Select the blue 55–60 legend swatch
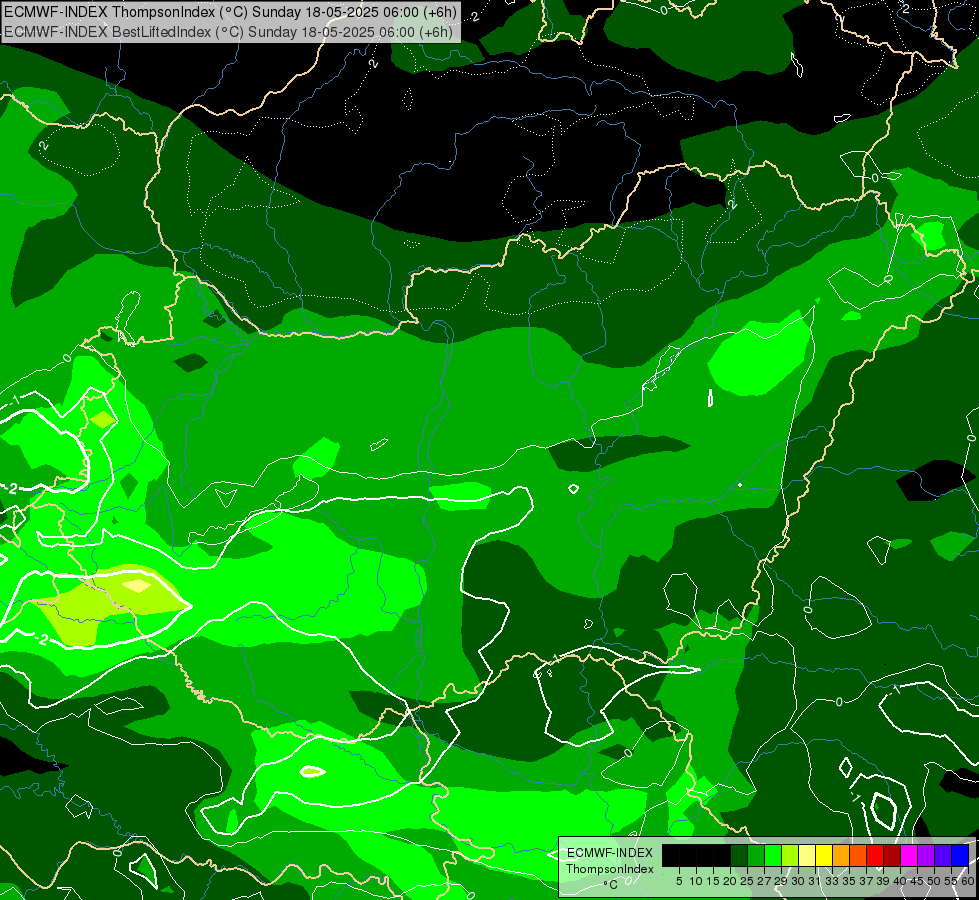Image resolution: width=979 pixels, height=900 pixels. (x=960, y=855)
